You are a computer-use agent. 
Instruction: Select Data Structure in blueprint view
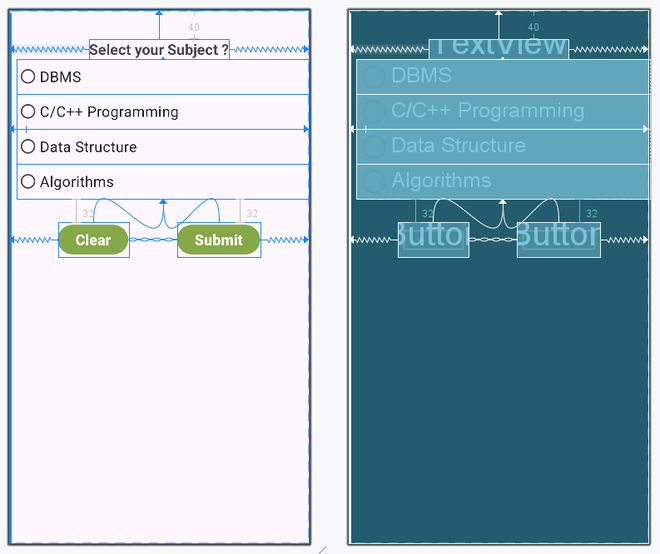(x=503, y=147)
